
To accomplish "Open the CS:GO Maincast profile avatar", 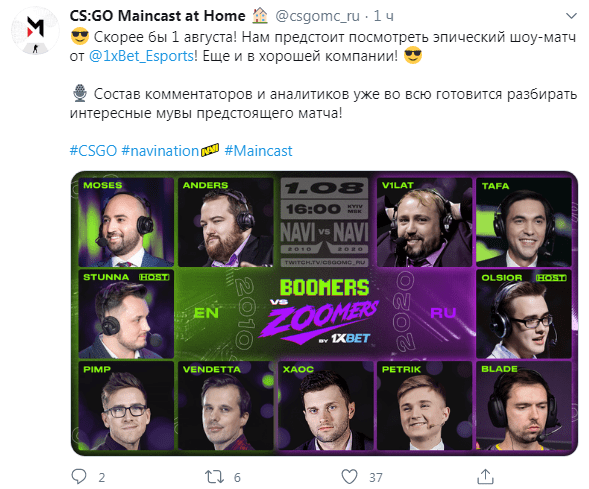I will [35, 30].
